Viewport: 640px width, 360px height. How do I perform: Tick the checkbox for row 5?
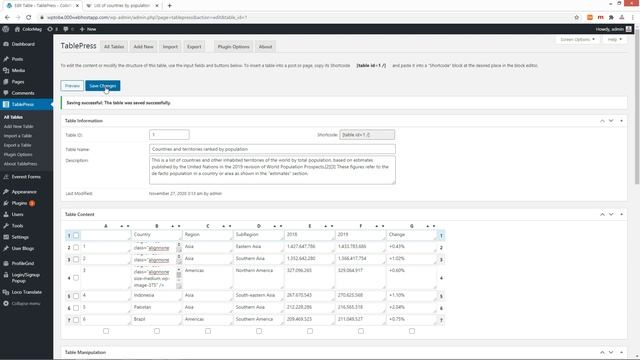click(76, 296)
